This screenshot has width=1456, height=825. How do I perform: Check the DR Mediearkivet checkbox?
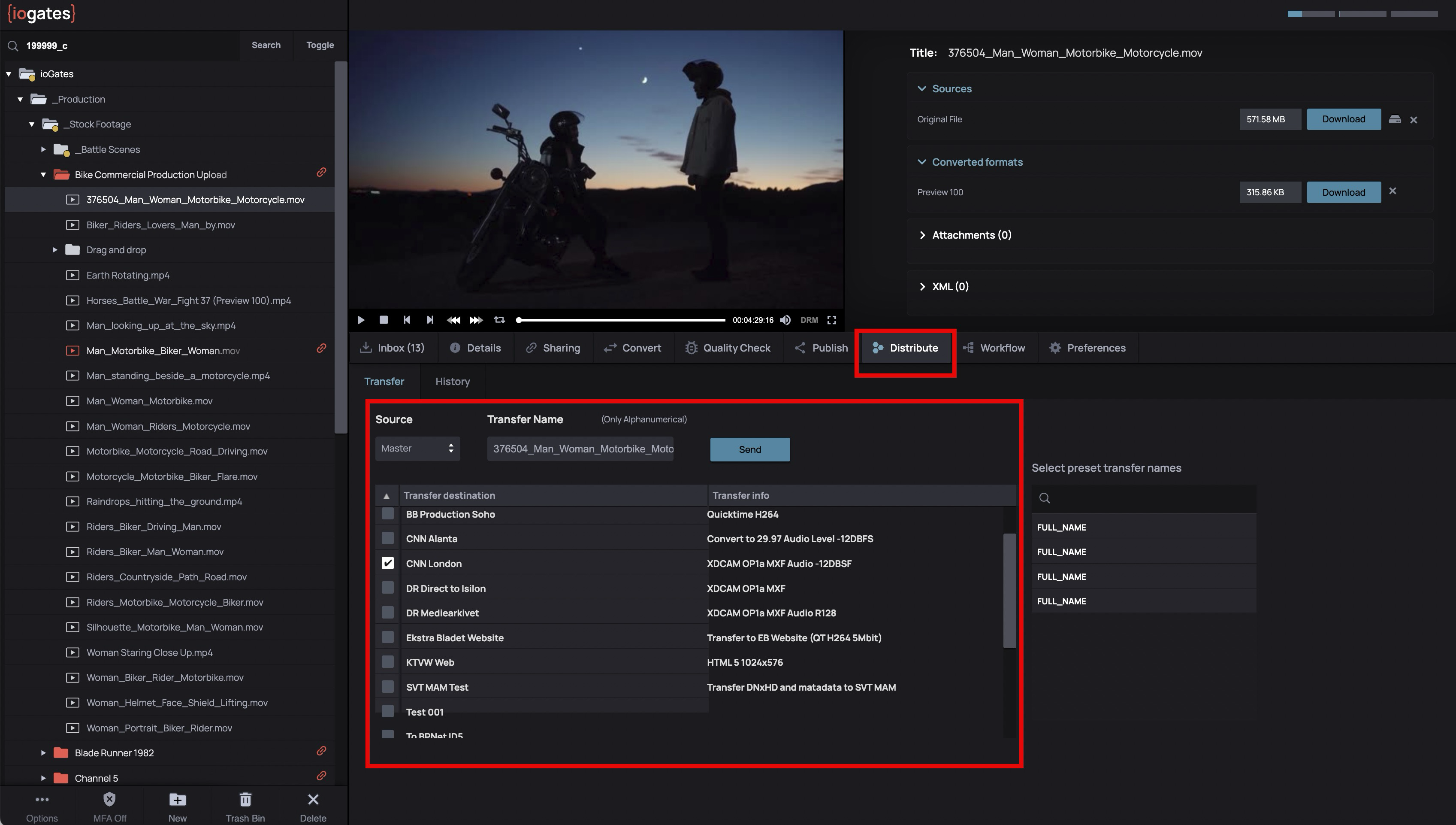388,613
